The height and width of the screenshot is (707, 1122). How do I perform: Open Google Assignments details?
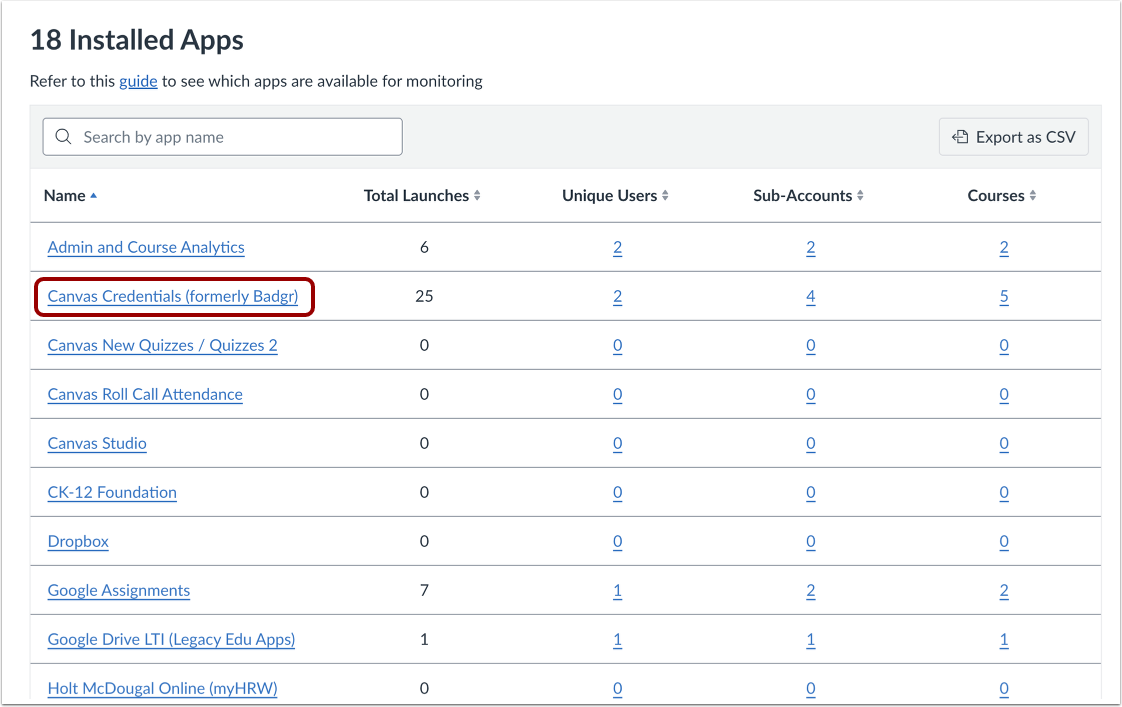click(x=118, y=590)
